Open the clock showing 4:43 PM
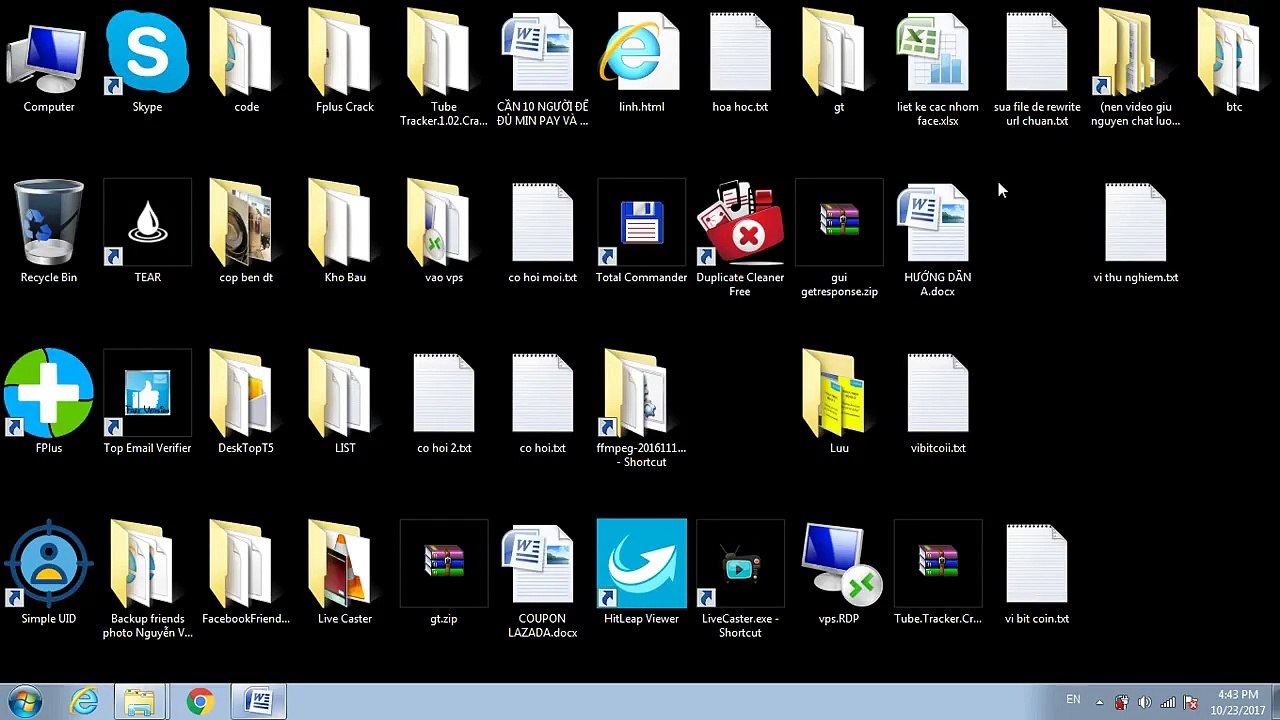This screenshot has height=720, width=1280. [x=1238, y=702]
